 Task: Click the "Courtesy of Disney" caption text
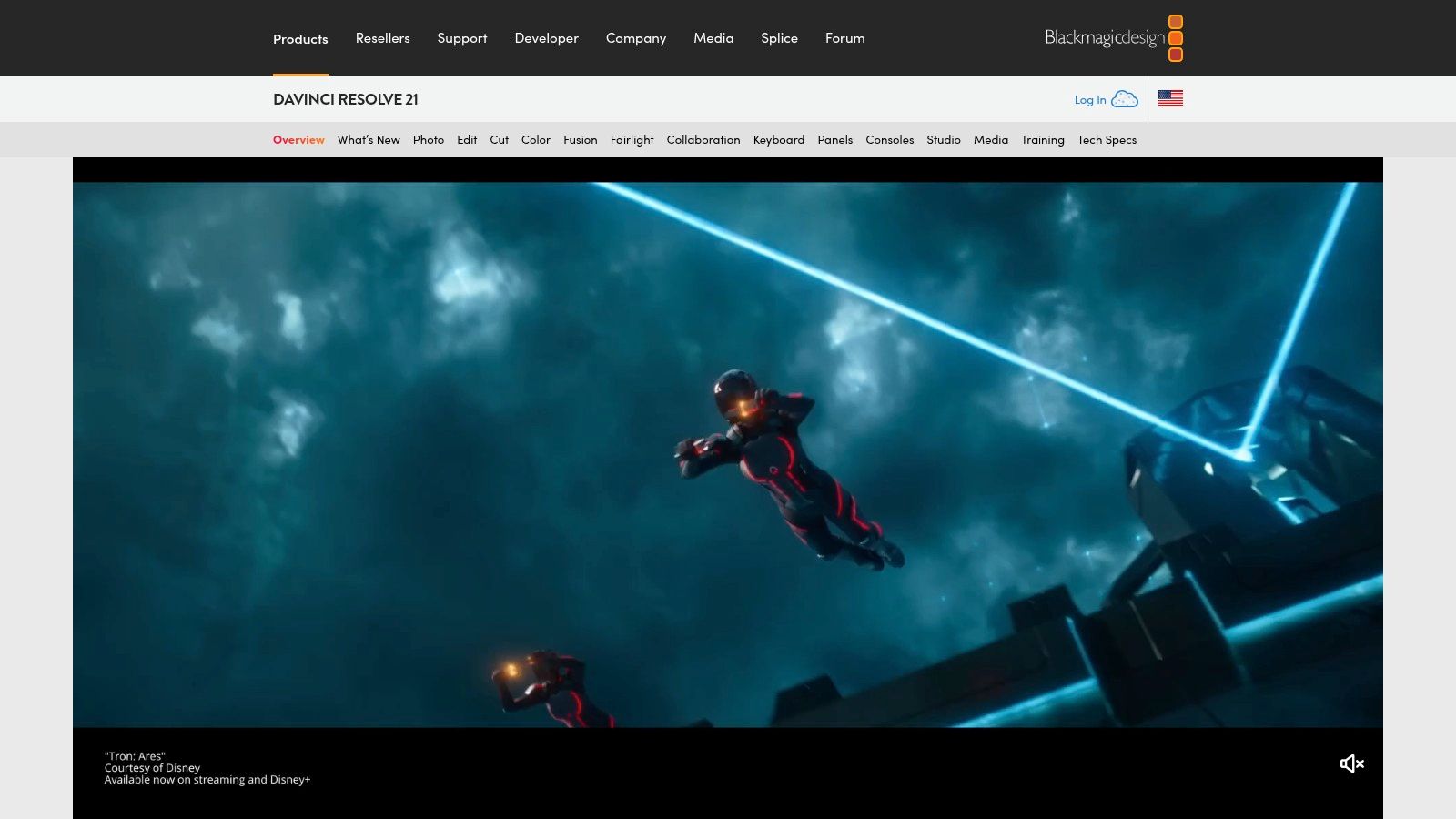(x=152, y=768)
